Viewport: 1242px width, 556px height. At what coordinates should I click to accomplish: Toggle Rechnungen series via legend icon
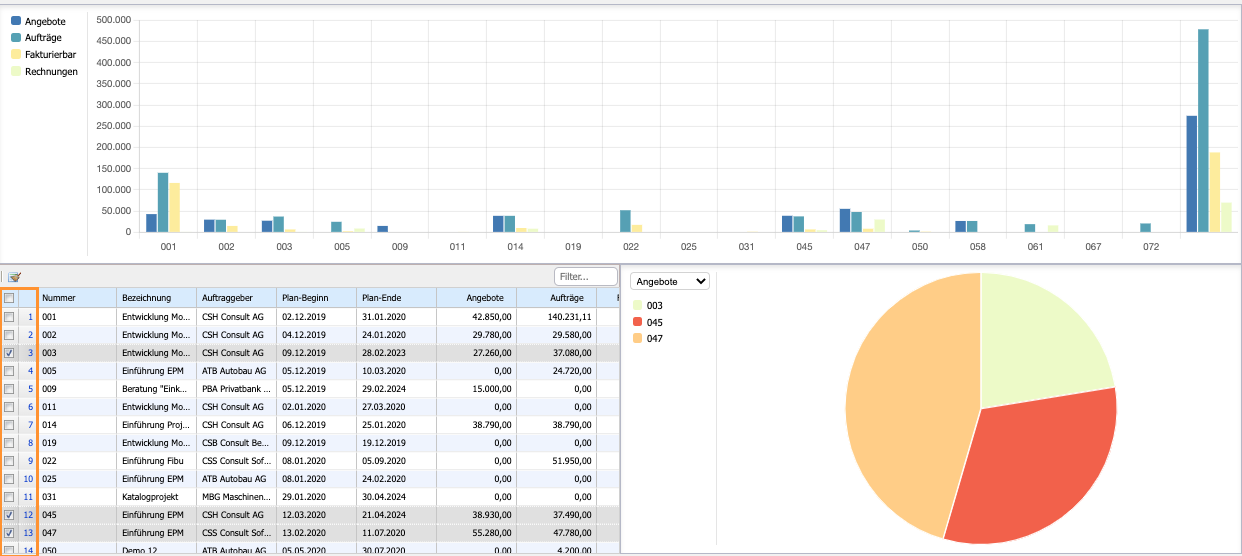16,71
